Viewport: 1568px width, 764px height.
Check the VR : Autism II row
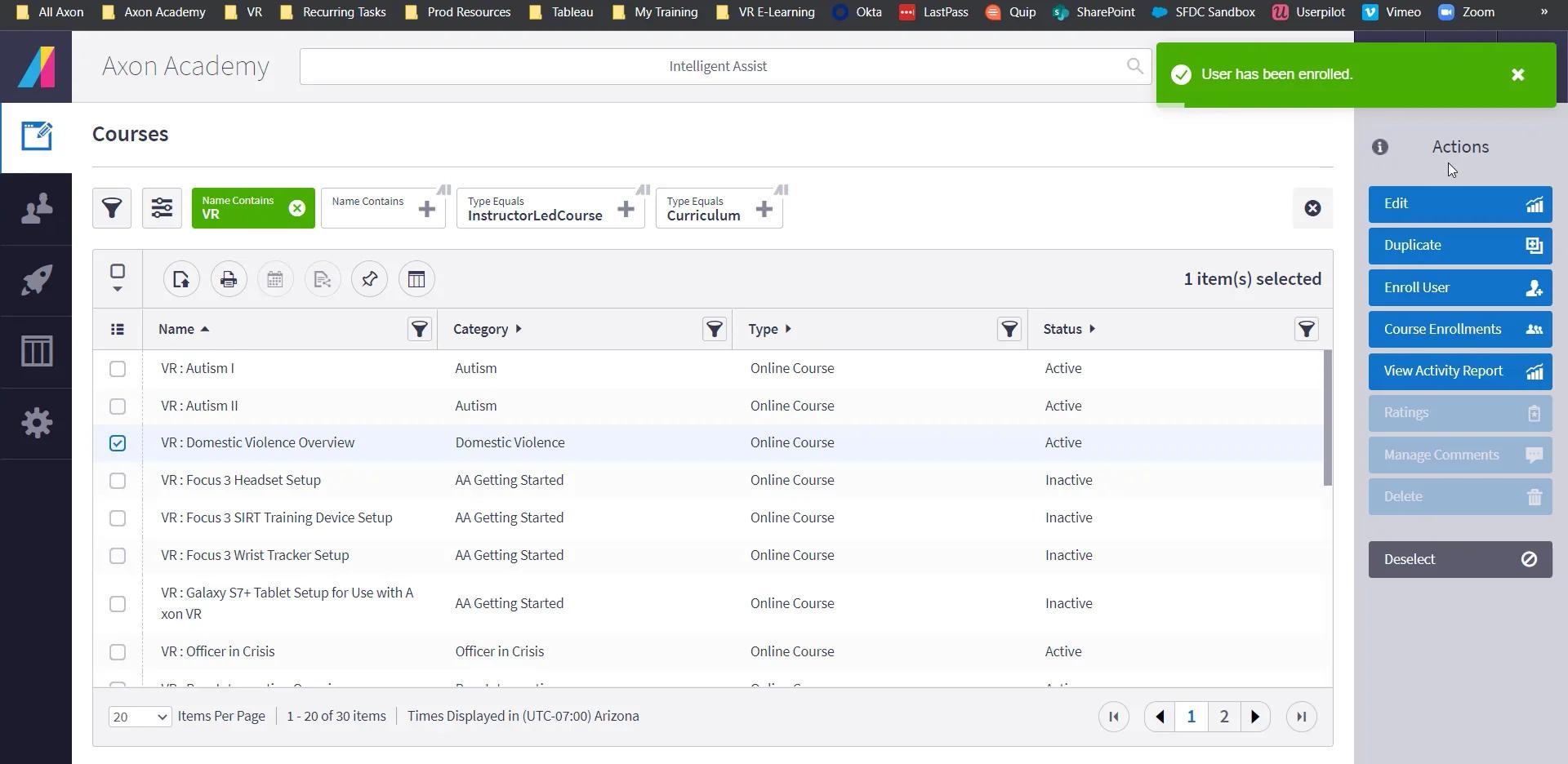click(118, 406)
